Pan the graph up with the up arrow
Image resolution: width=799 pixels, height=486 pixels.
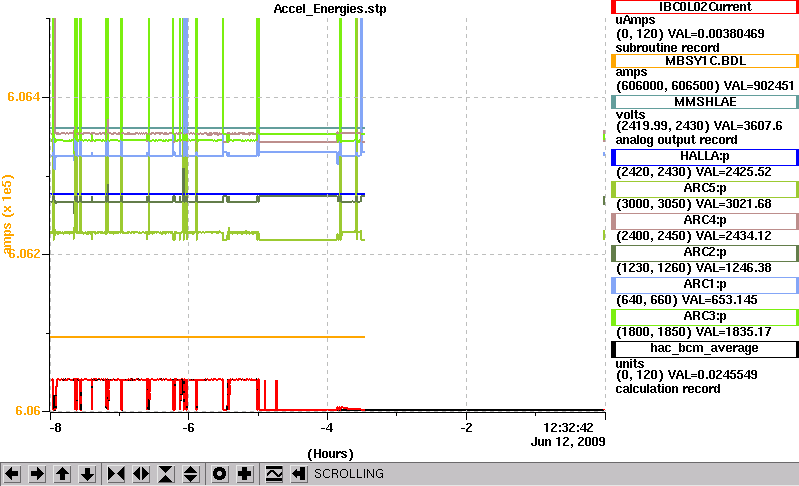point(62,474)
